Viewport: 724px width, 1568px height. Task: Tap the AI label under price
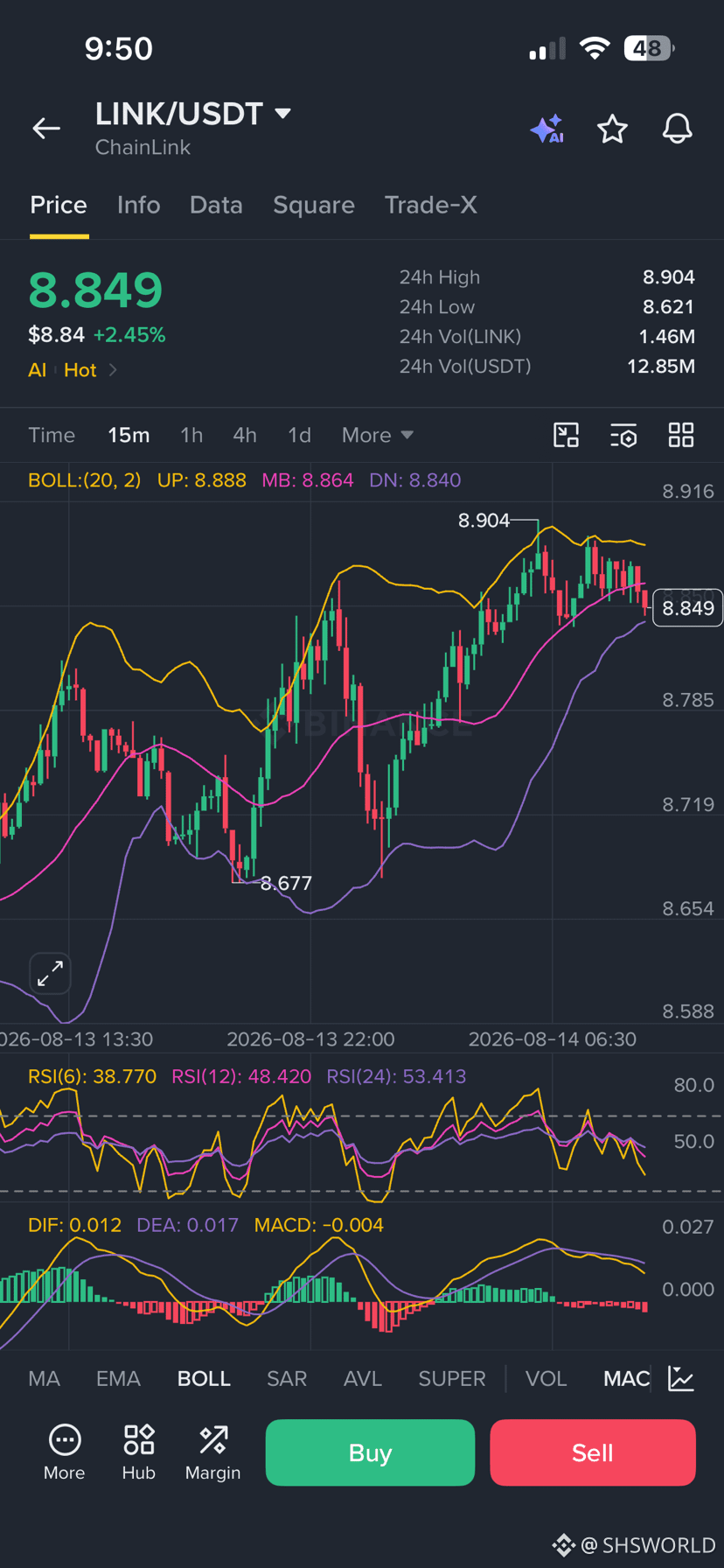click(x=37, y=370)
